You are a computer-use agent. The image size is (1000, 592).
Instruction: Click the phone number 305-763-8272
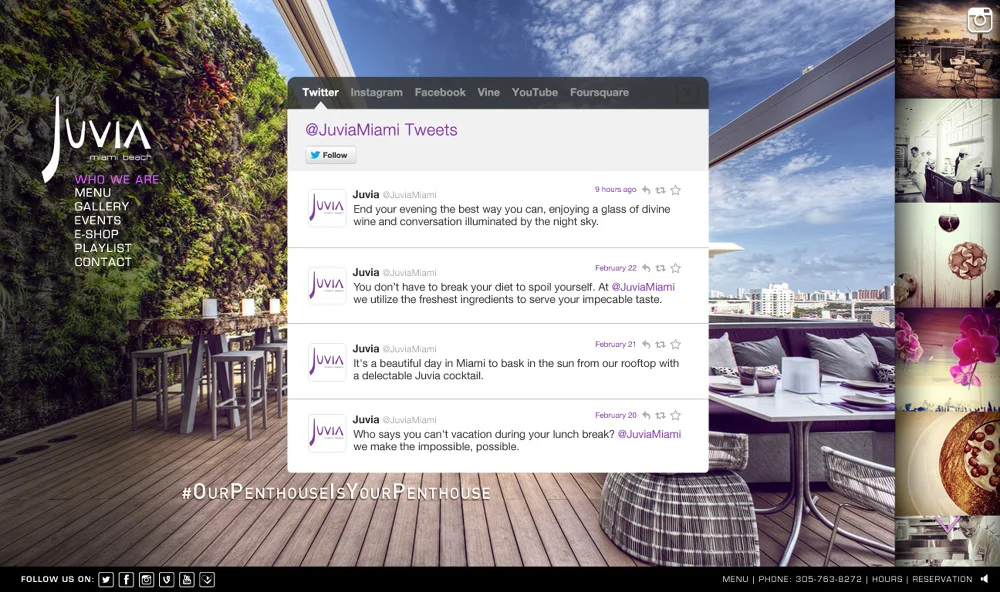point(828,579)
